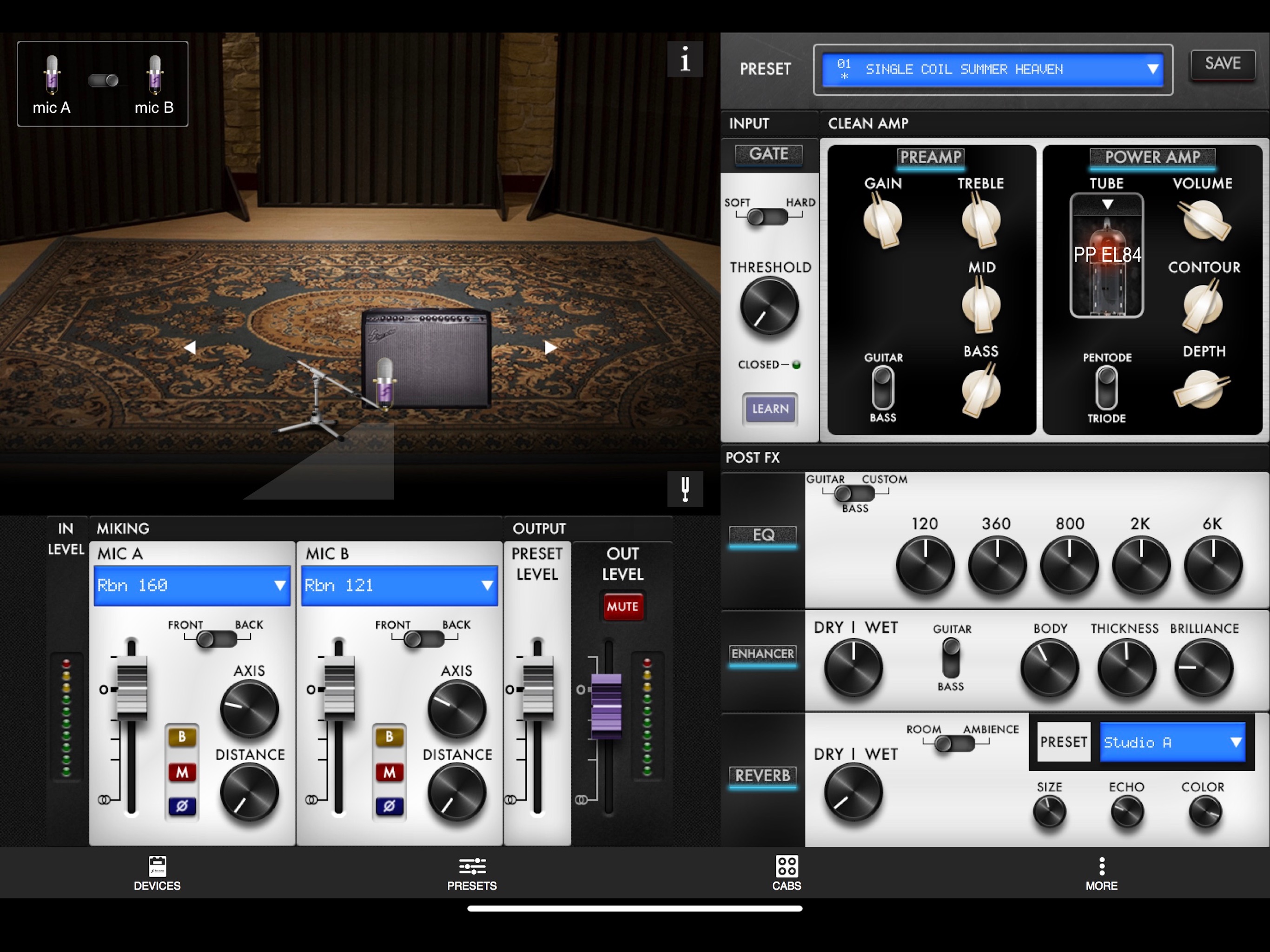This screenshot has width=1270, height=952.
Task: Open the tuner fork icon
Action: point(684,489)
